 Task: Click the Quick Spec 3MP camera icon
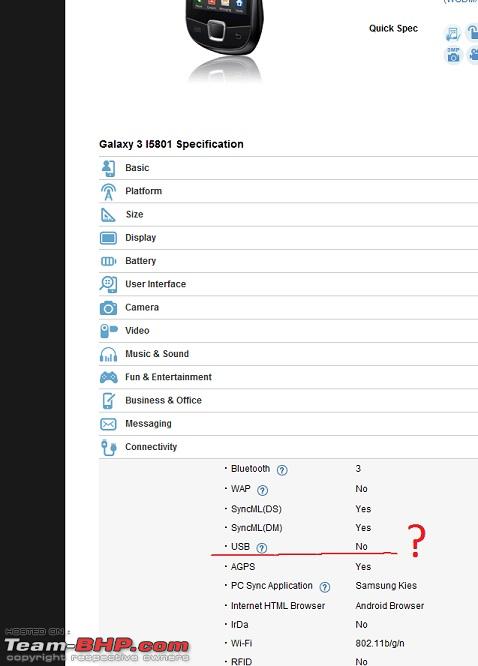(453, 55)
